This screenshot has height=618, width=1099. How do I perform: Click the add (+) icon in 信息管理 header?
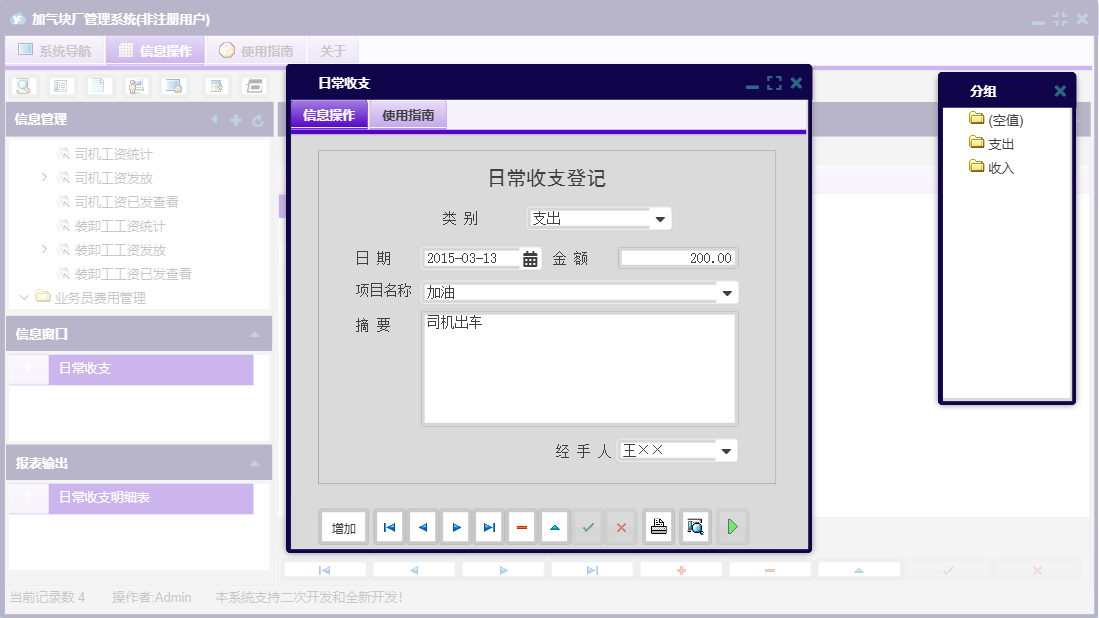click(235, 119)
